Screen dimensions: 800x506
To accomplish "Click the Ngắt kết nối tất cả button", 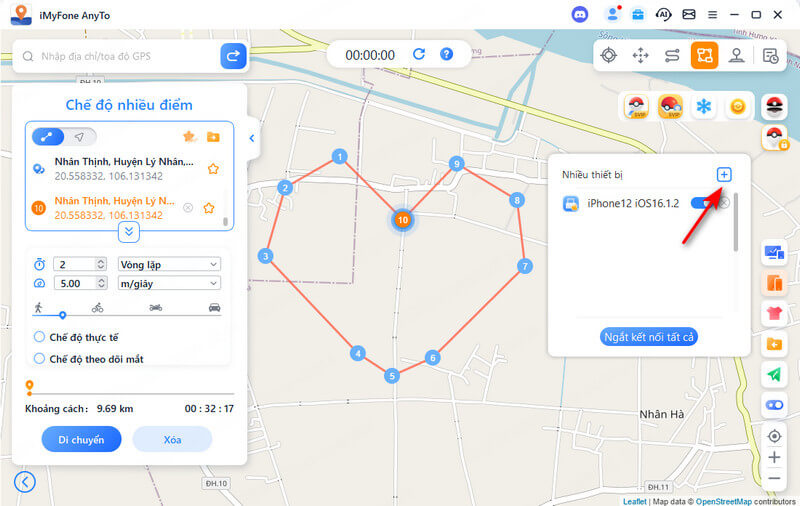I will [x=649, y=337].
